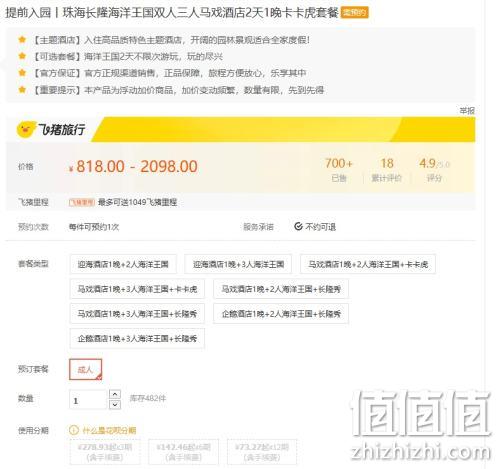The image size is (500, 469).
Task: Click the price range 818.00 - 2098.00
Action: [x=137, y=166]
